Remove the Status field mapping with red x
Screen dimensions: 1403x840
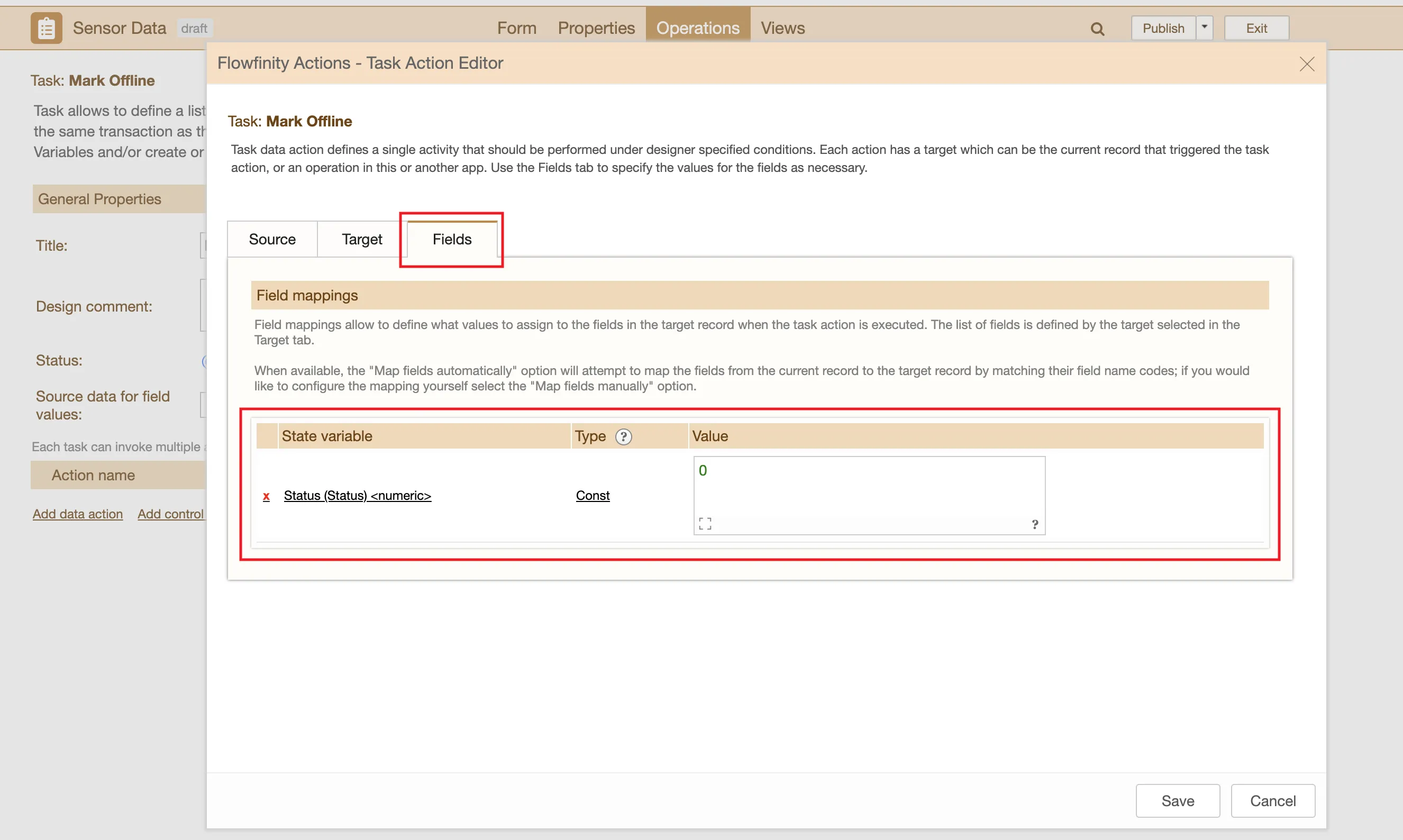(x=266, y=496)
